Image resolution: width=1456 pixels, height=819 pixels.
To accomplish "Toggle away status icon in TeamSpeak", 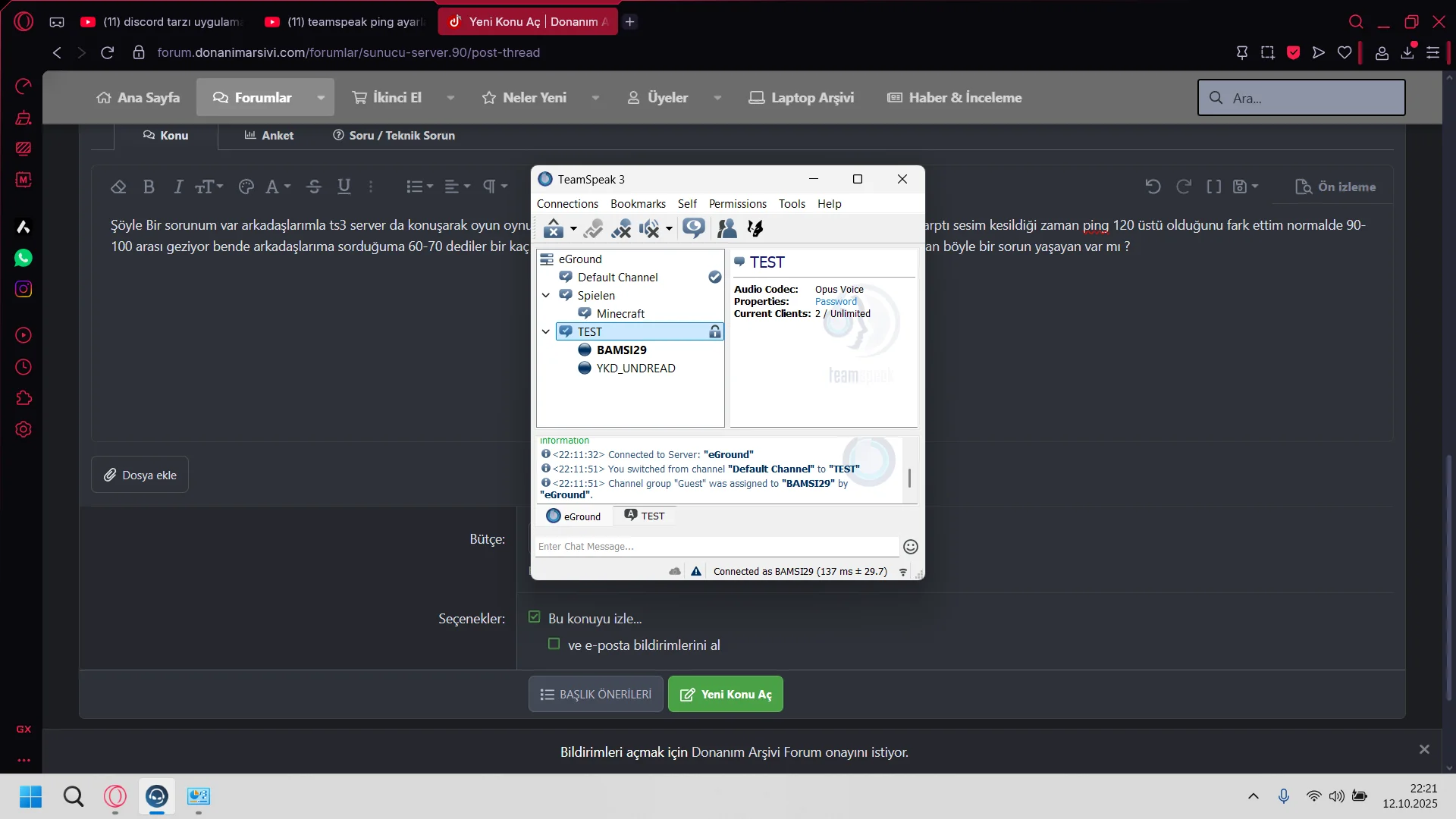I will 693,228.
